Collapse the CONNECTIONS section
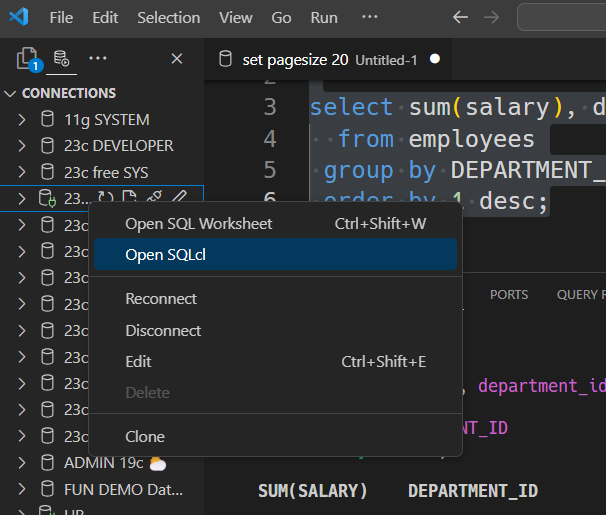Viewport: 606px width, 515px height. [x=11, y=93]
